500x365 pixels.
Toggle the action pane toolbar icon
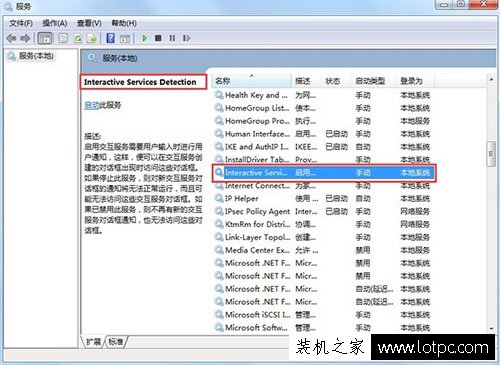click(x=125, y=38)
